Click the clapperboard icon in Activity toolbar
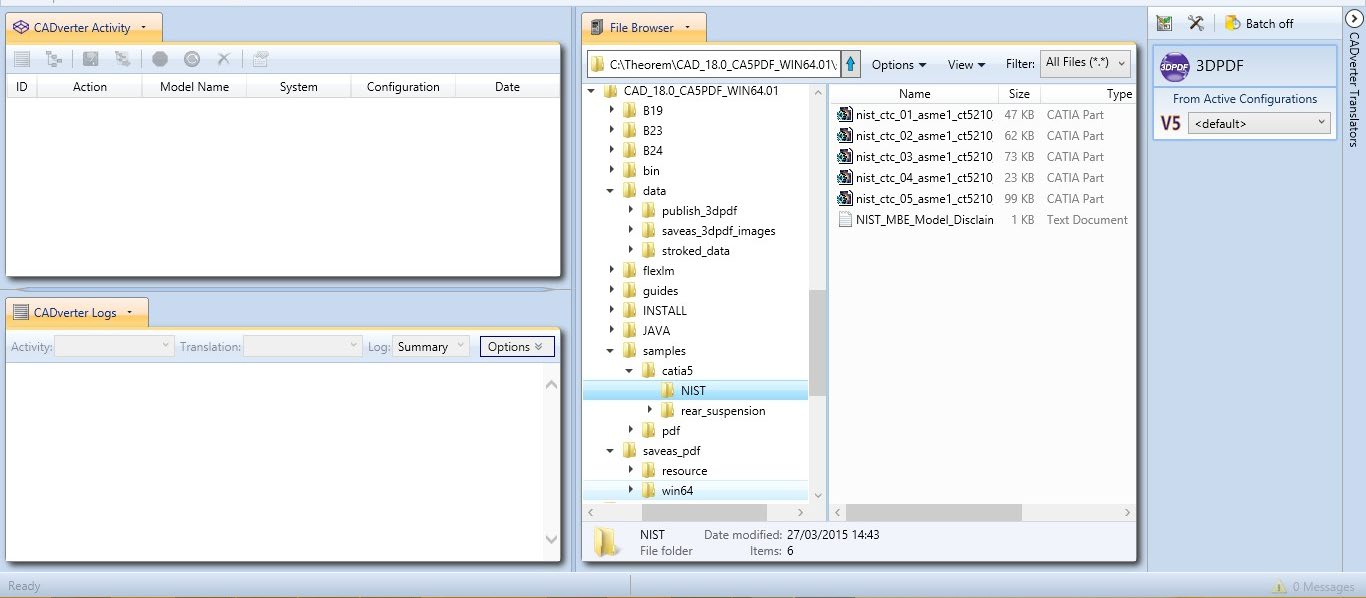This screenshot has height=598, width=1366. tap(260, 60)
